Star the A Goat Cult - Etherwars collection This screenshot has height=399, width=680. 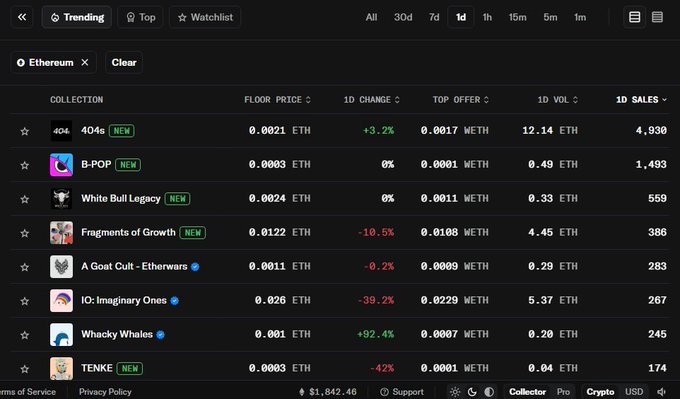click(25, 267)
